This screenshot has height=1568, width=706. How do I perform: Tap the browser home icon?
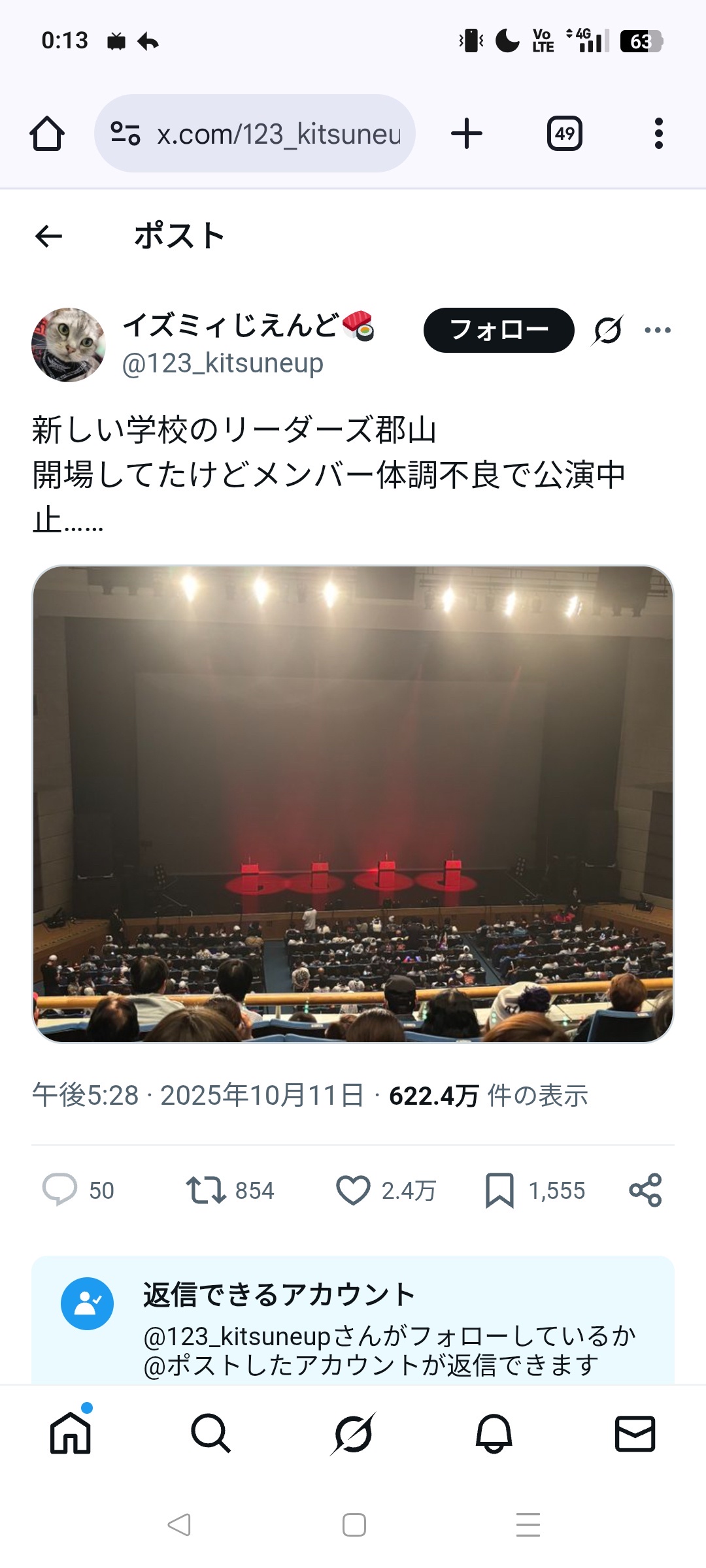47,134
